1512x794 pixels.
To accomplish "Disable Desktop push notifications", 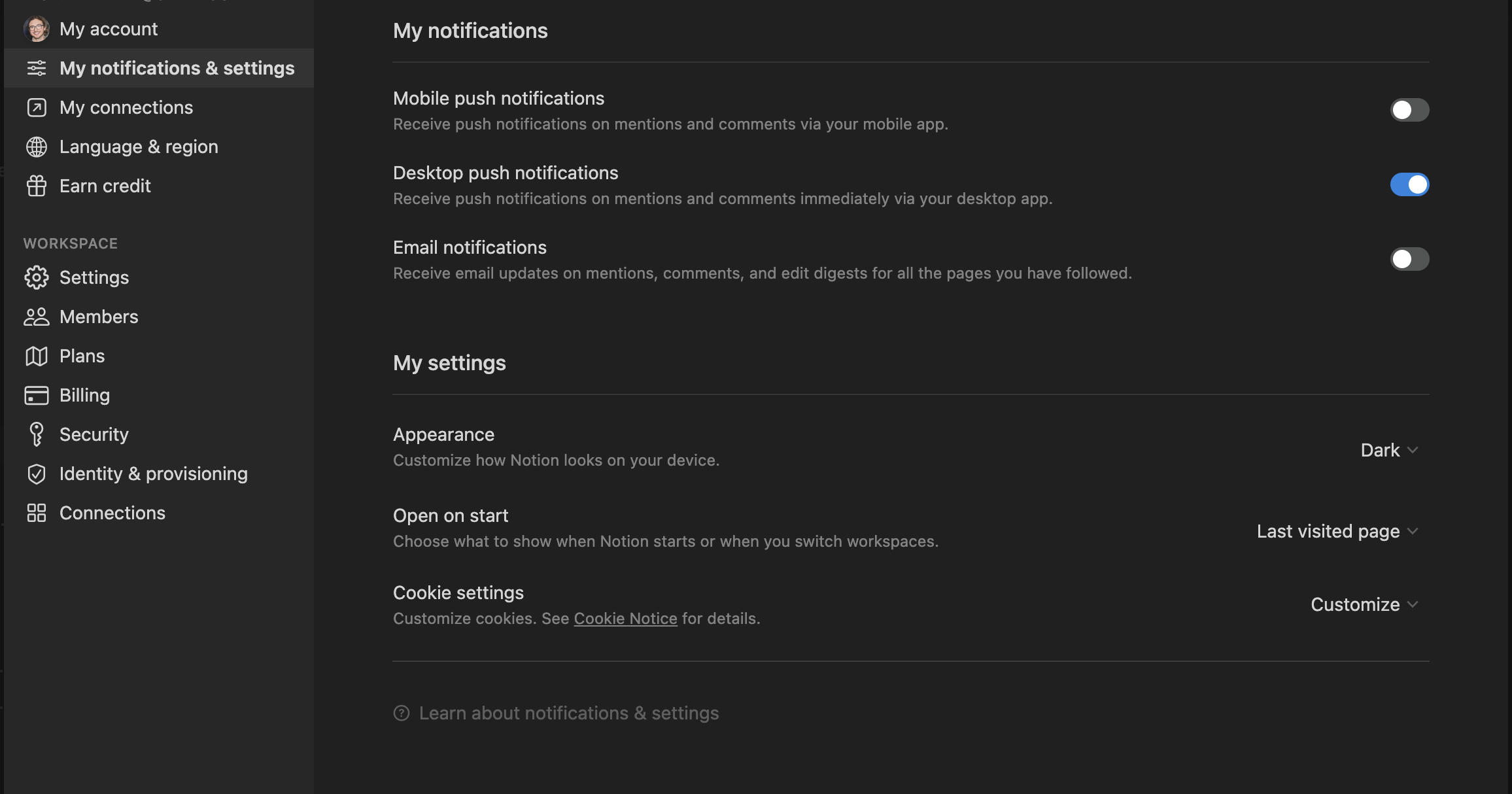I will (1410, 184).
